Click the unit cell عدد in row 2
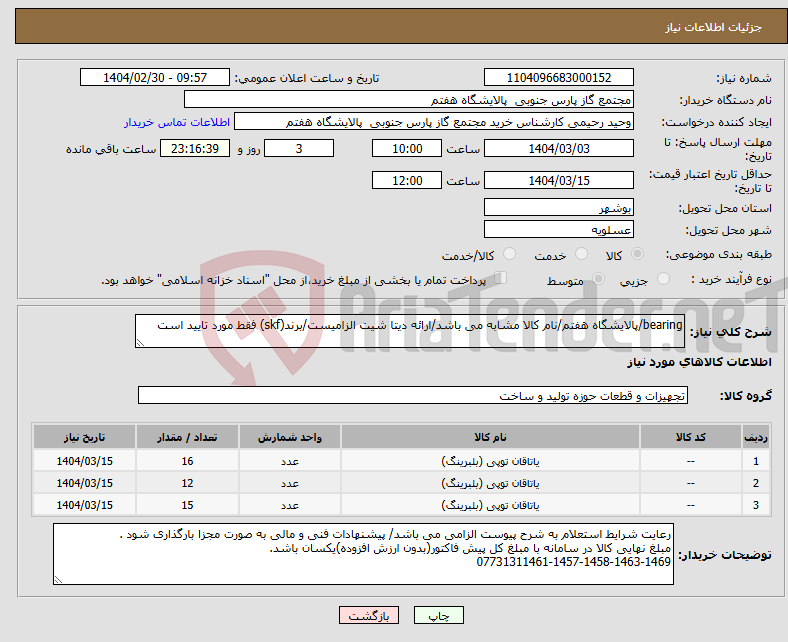 point(290,483)
